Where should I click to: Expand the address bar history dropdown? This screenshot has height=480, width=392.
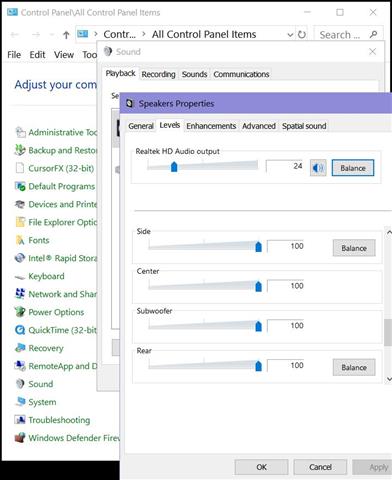pyautogui.click(x=290, y=35)
